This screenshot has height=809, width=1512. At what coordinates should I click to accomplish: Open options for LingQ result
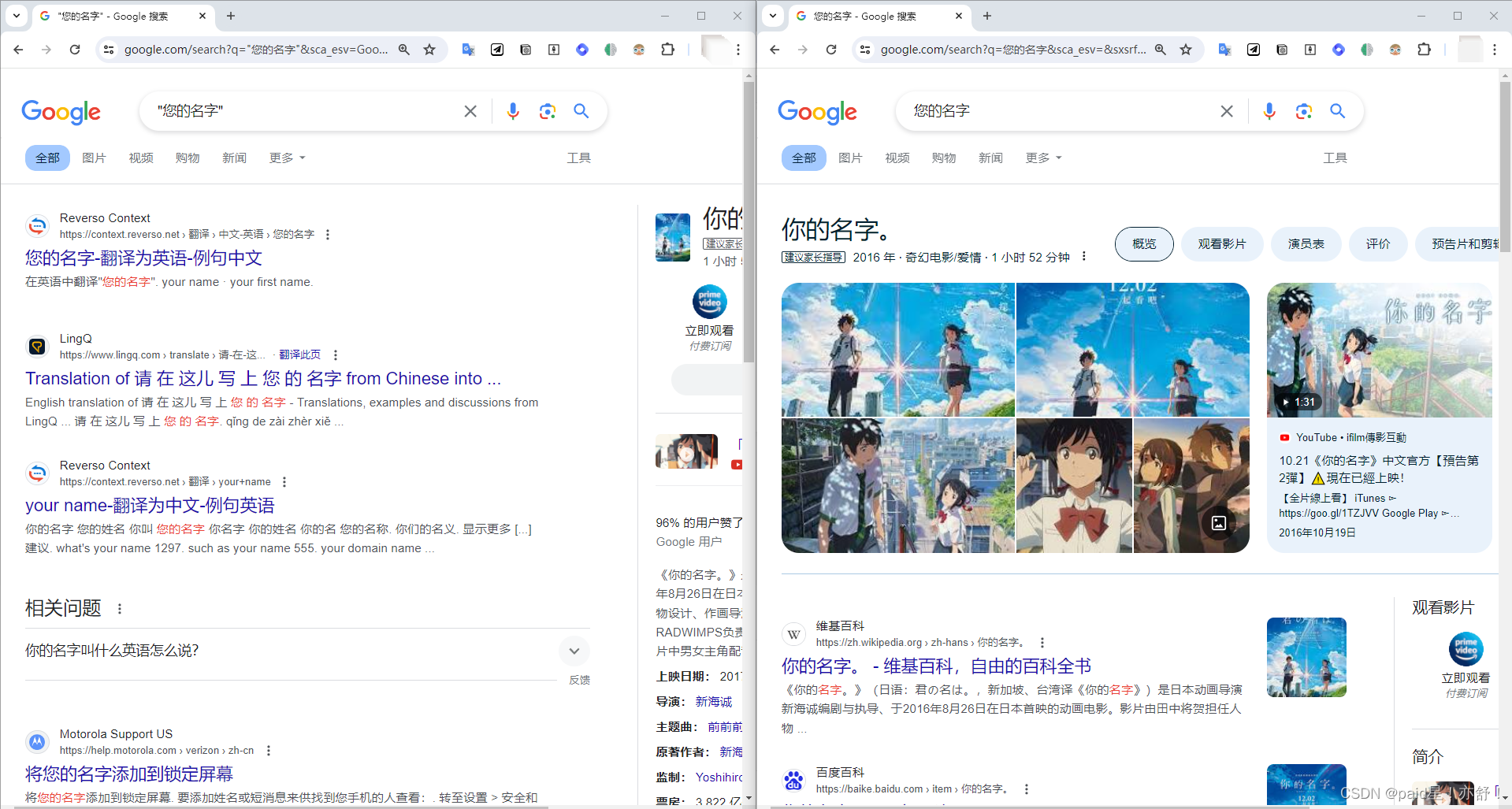click(x=336, y=355)
